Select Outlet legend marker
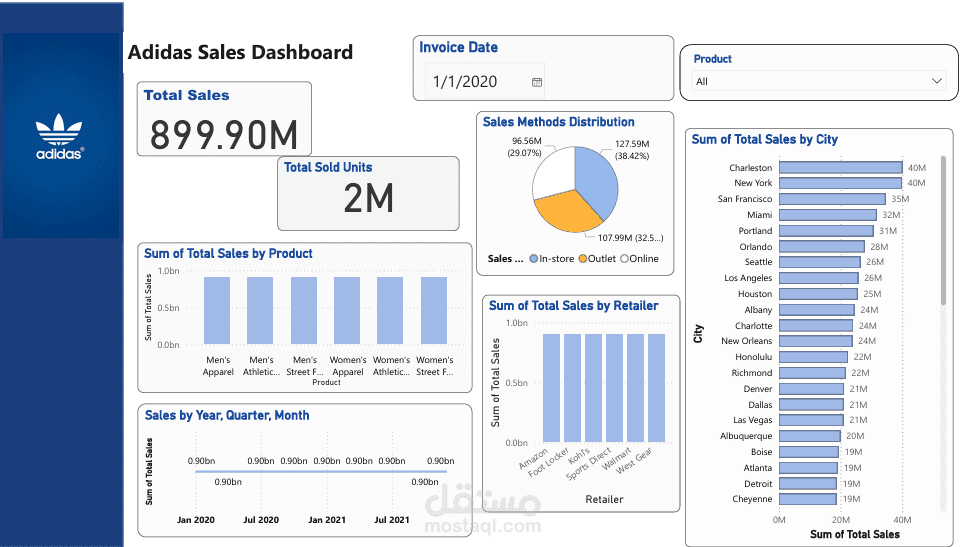967x547 pixels. pyautogui.click(x=582, y=259)
